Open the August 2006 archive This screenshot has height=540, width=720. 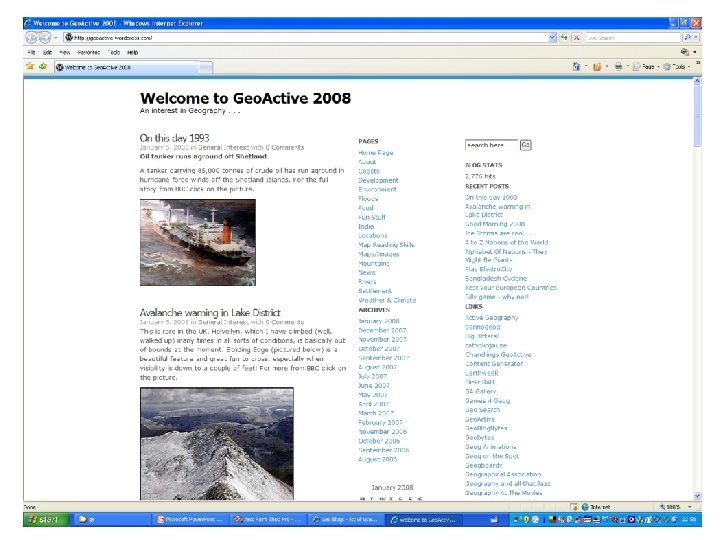point(377,459)
